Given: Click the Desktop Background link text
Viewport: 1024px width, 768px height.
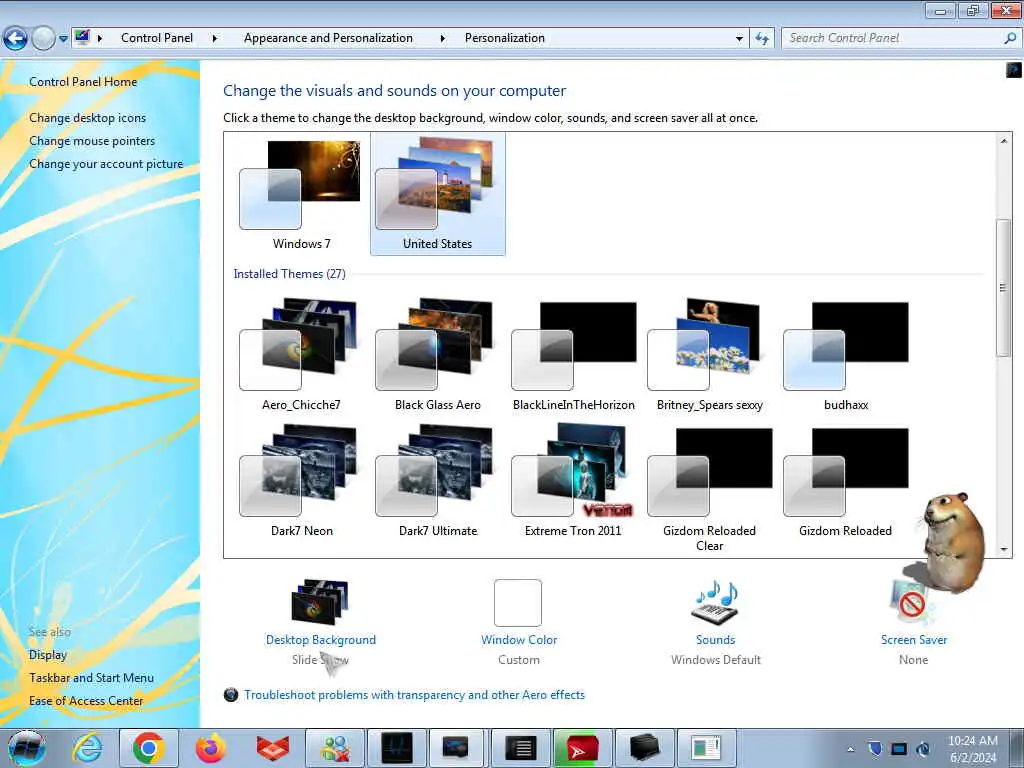Looking at the screenshot, I should click(321, 640).
